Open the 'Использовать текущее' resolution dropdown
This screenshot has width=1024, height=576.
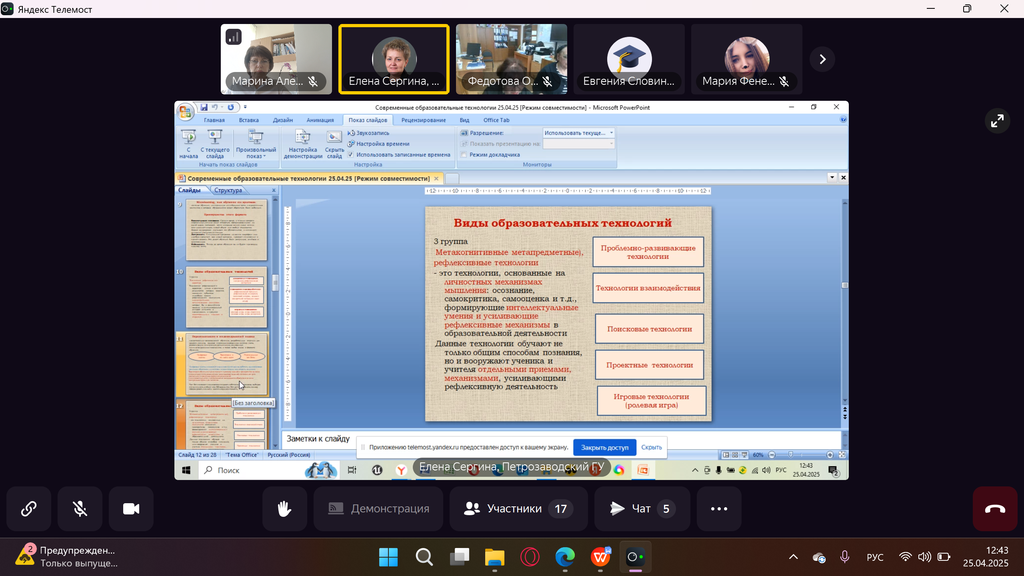coord(579,132)
